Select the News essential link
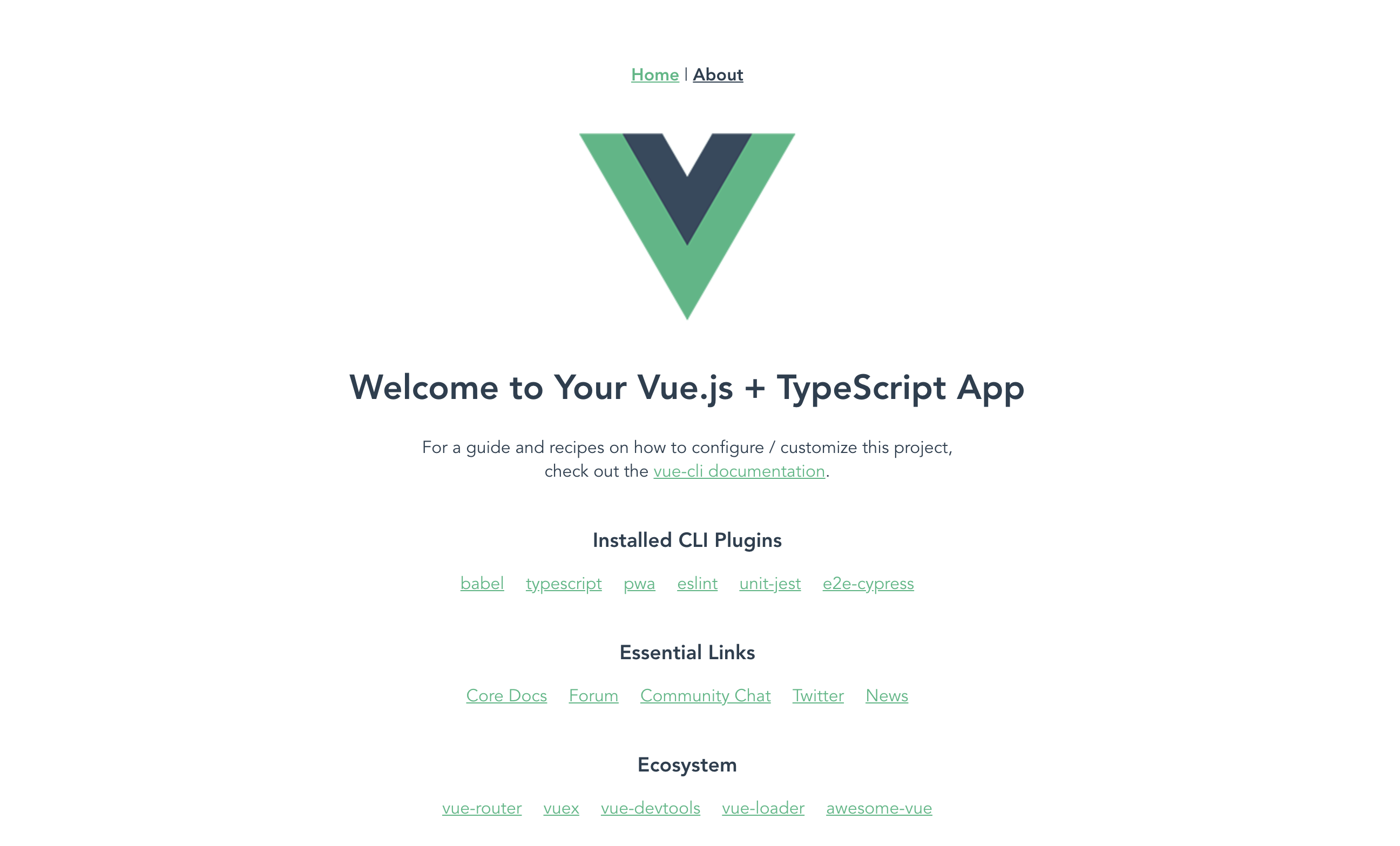Viewport: 1400px width, 846px height. [x=885, y=696]
